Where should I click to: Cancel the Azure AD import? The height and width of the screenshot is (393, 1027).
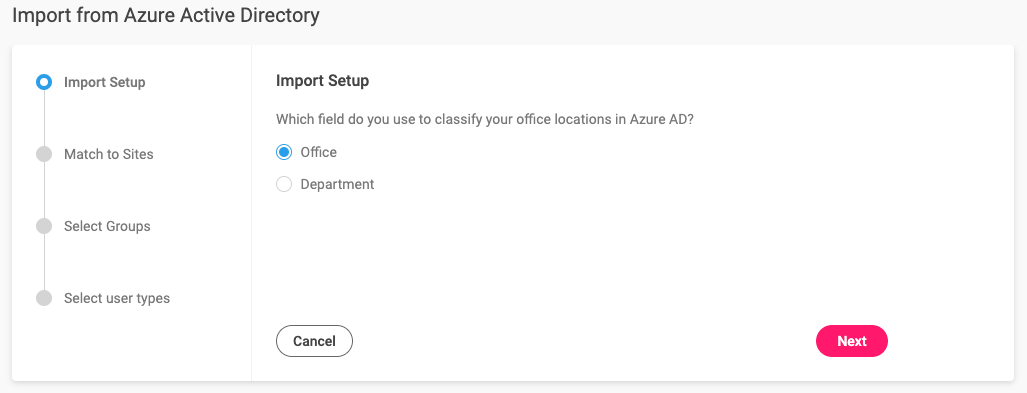pyautogui.click(x=314, y=341)
